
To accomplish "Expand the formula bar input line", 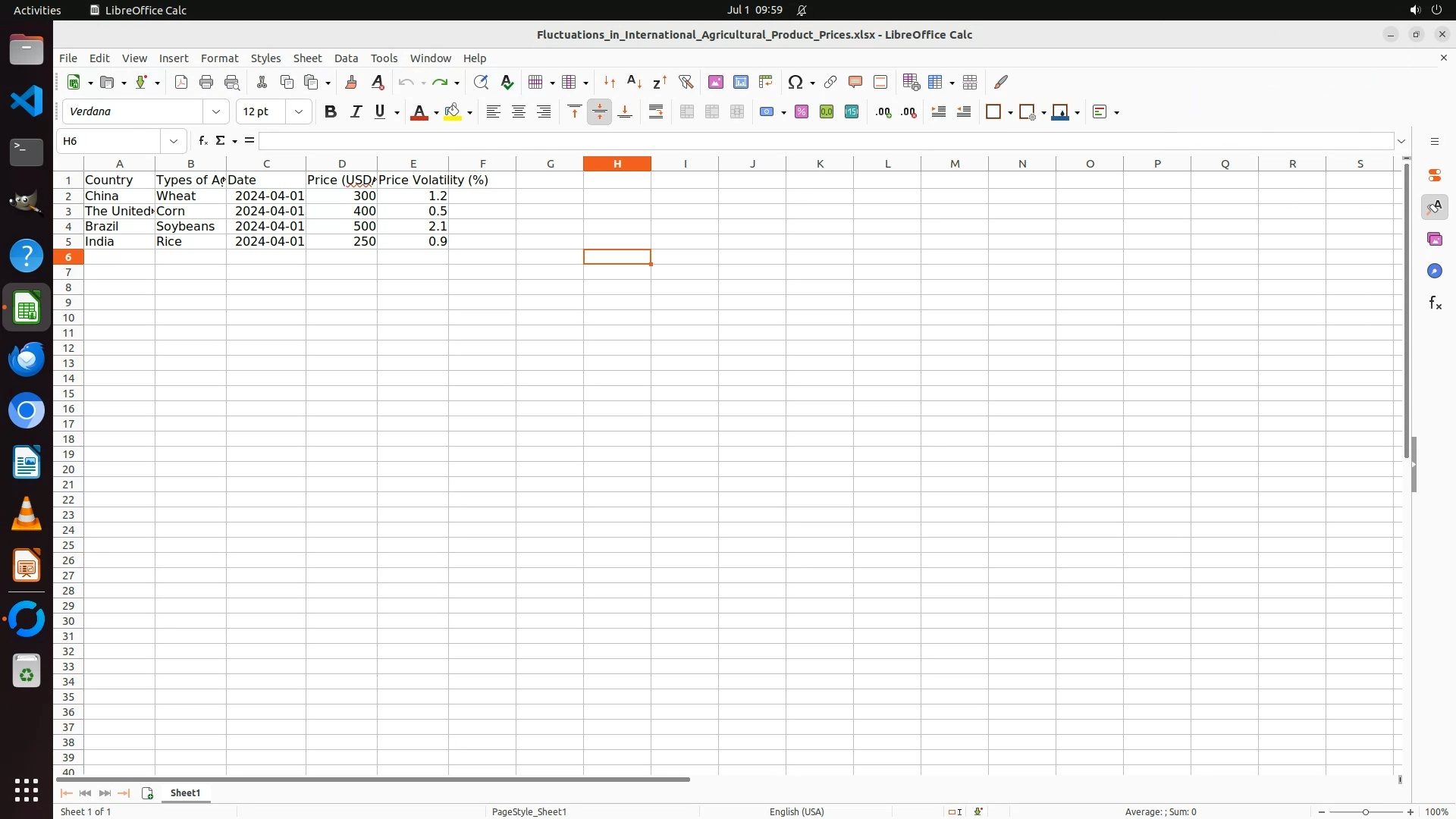I will click(x=1401, y=141).
